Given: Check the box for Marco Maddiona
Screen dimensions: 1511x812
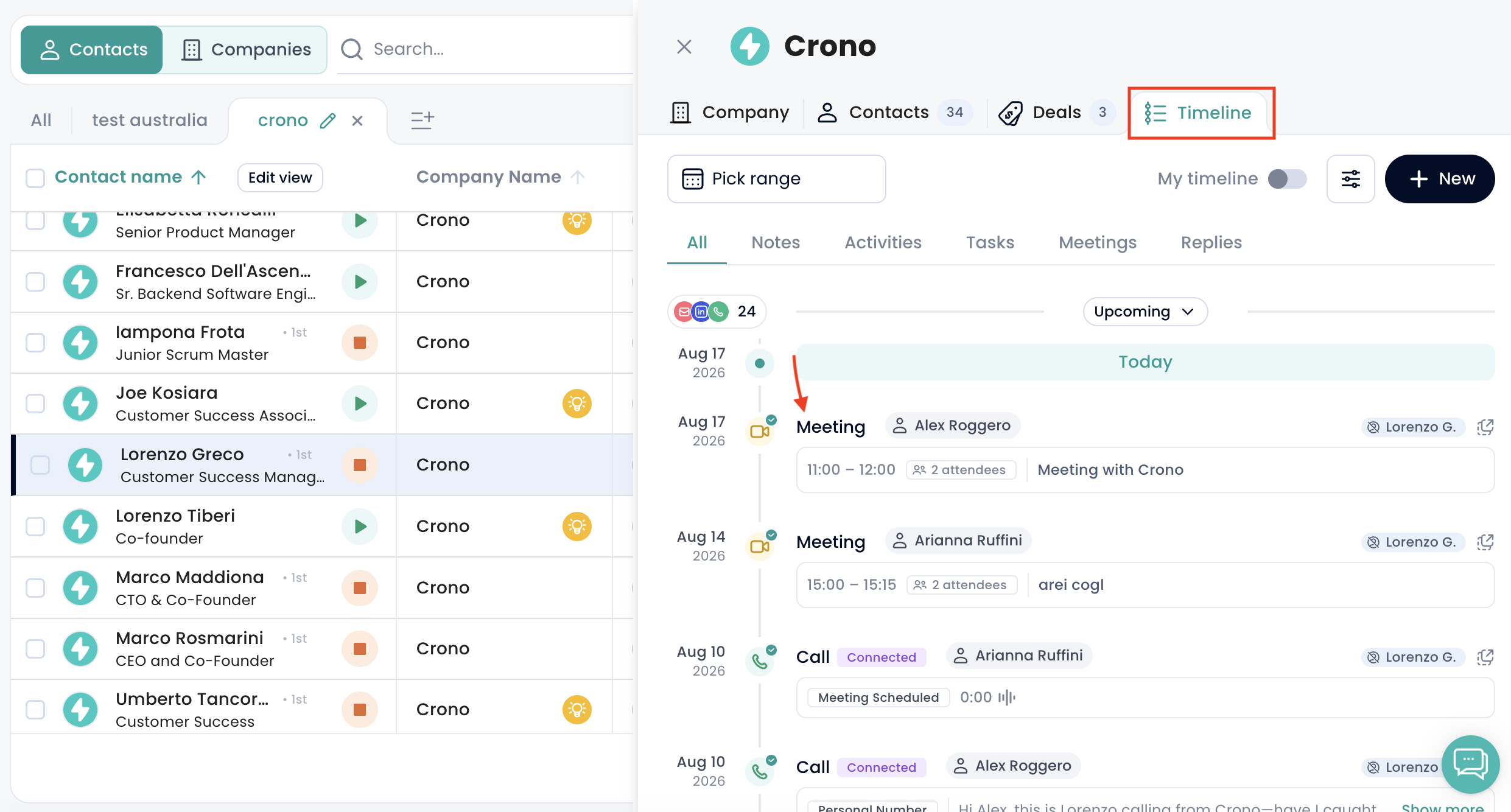Looking at the screenshot, I should 35,587.
